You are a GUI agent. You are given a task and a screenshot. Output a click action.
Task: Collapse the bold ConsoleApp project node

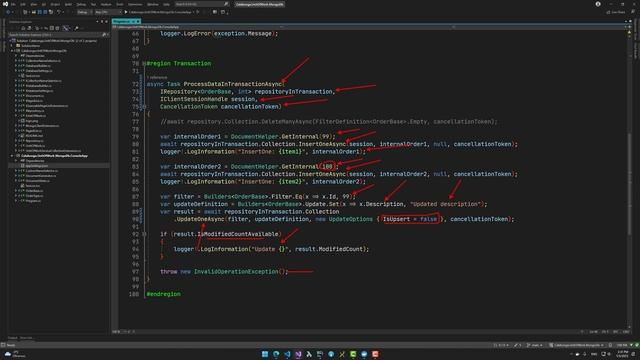12,156
